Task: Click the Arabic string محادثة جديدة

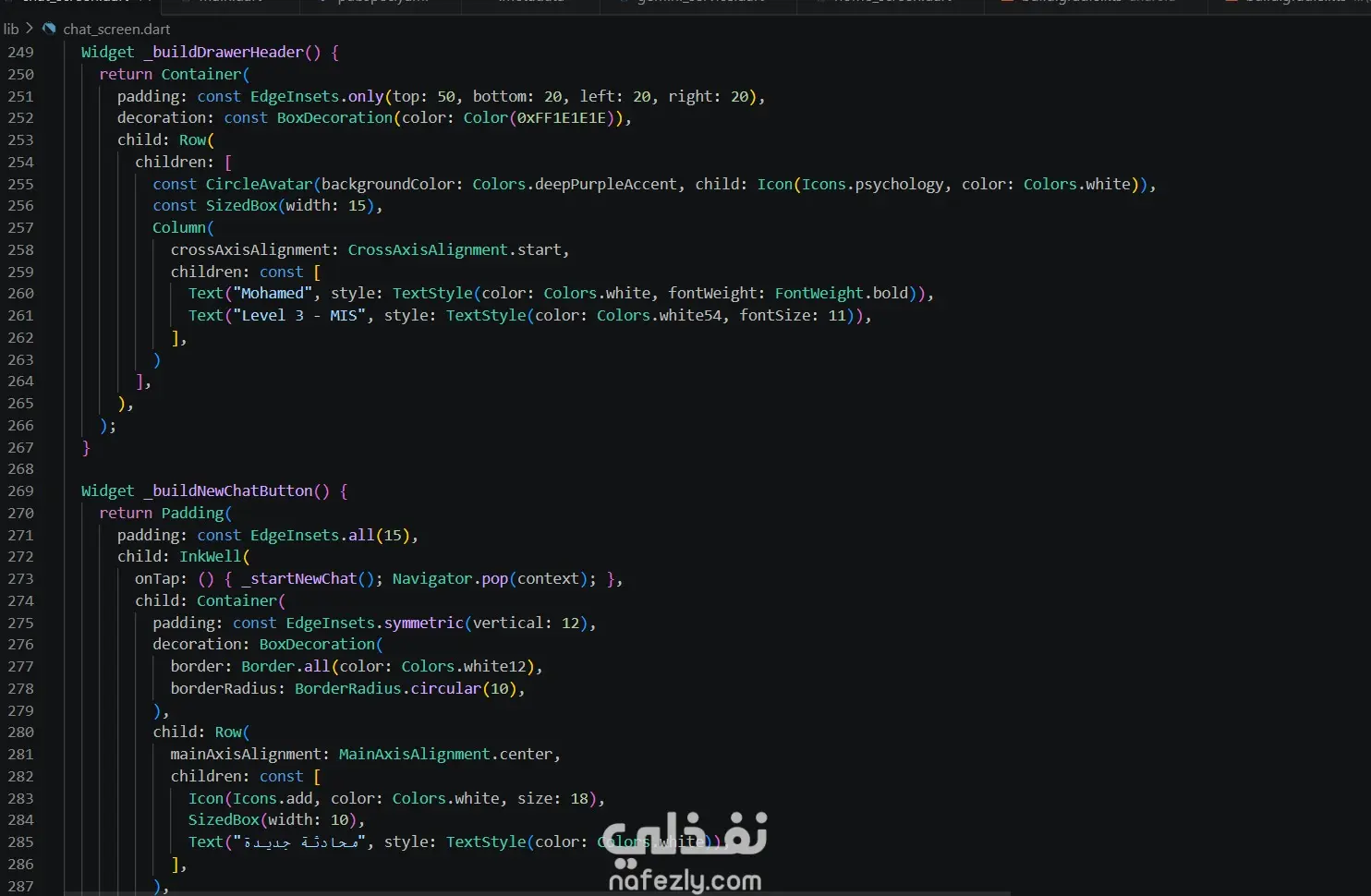Action: click(x=301, y=842)
